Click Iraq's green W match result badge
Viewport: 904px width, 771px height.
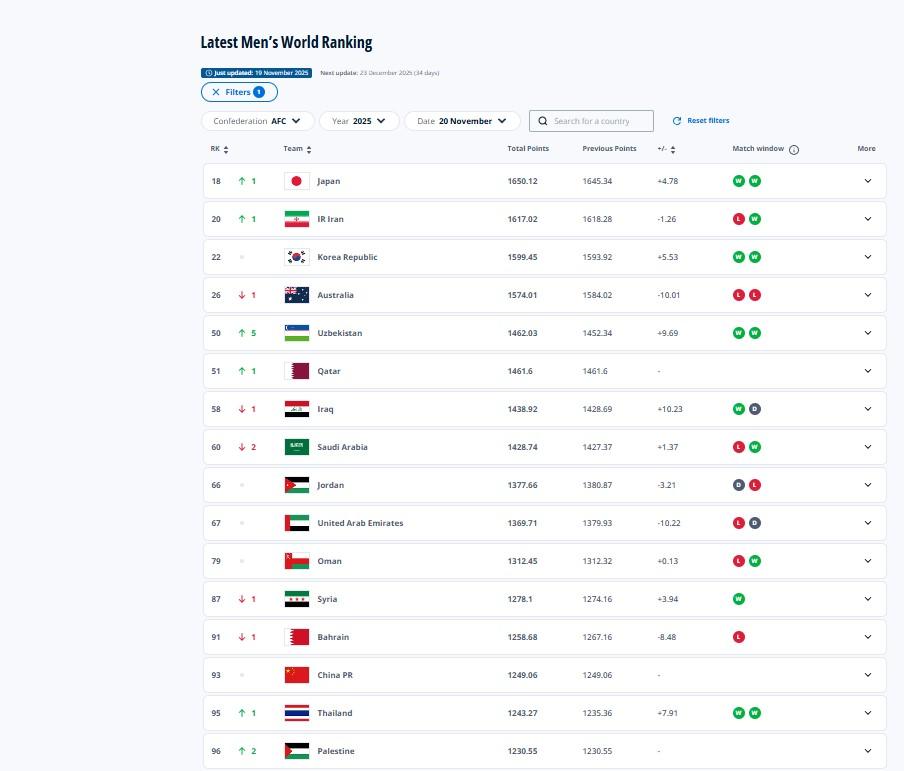tap(739, 409)
